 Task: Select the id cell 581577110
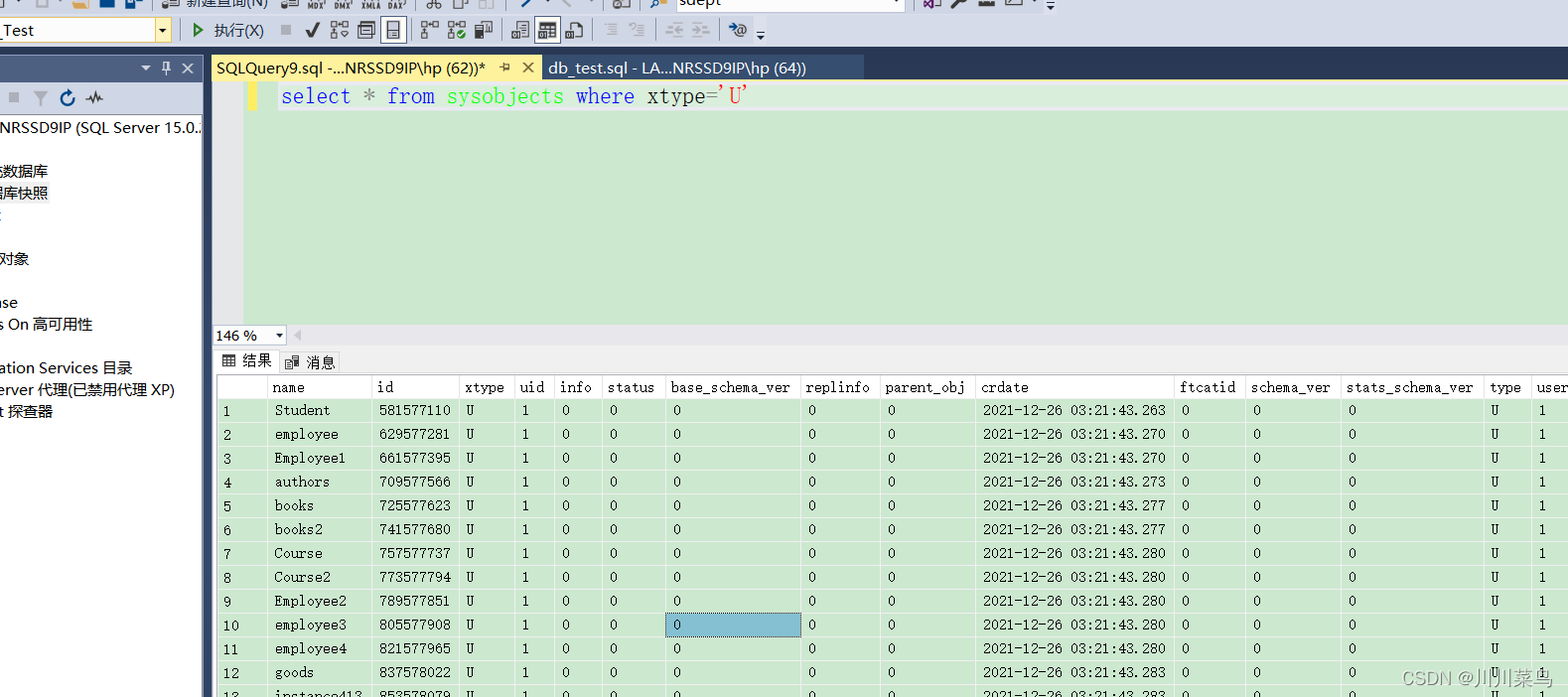415,410
